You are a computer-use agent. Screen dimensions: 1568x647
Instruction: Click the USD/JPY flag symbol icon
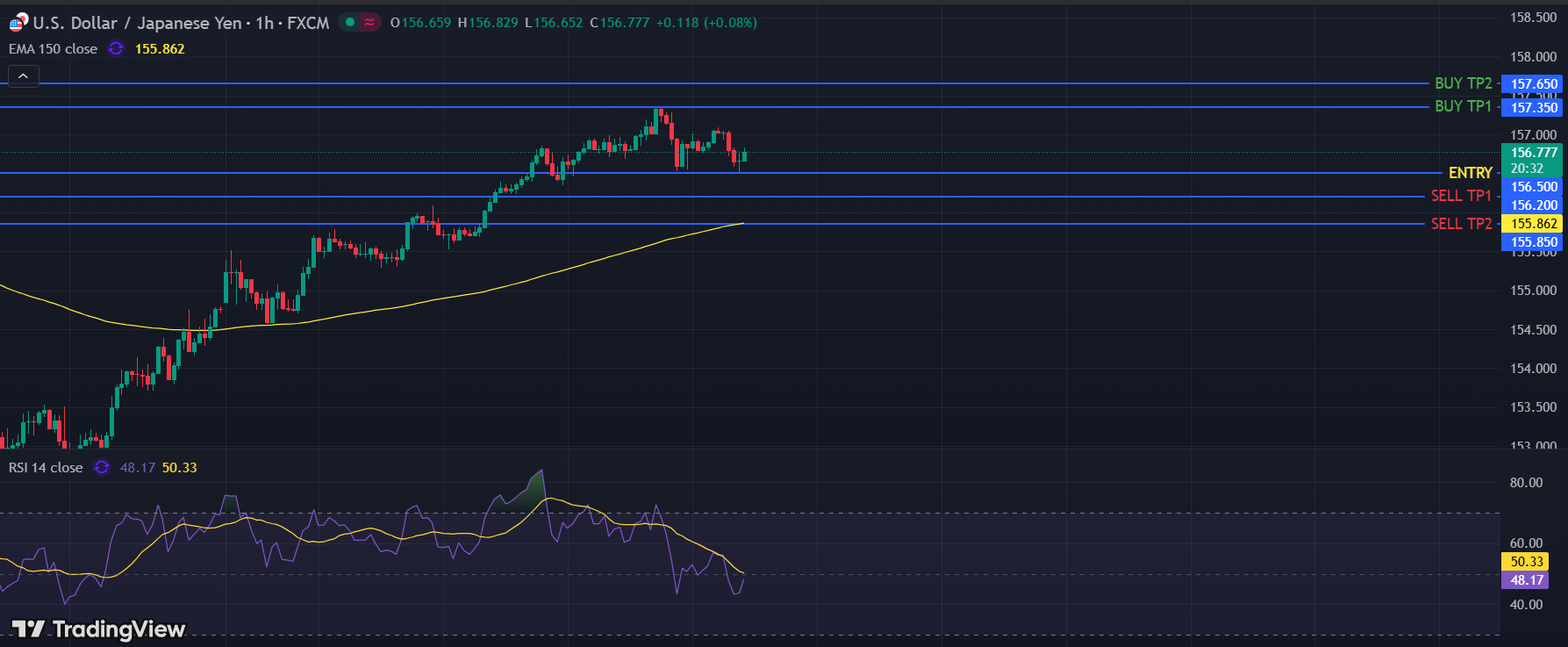pos(18,22)
